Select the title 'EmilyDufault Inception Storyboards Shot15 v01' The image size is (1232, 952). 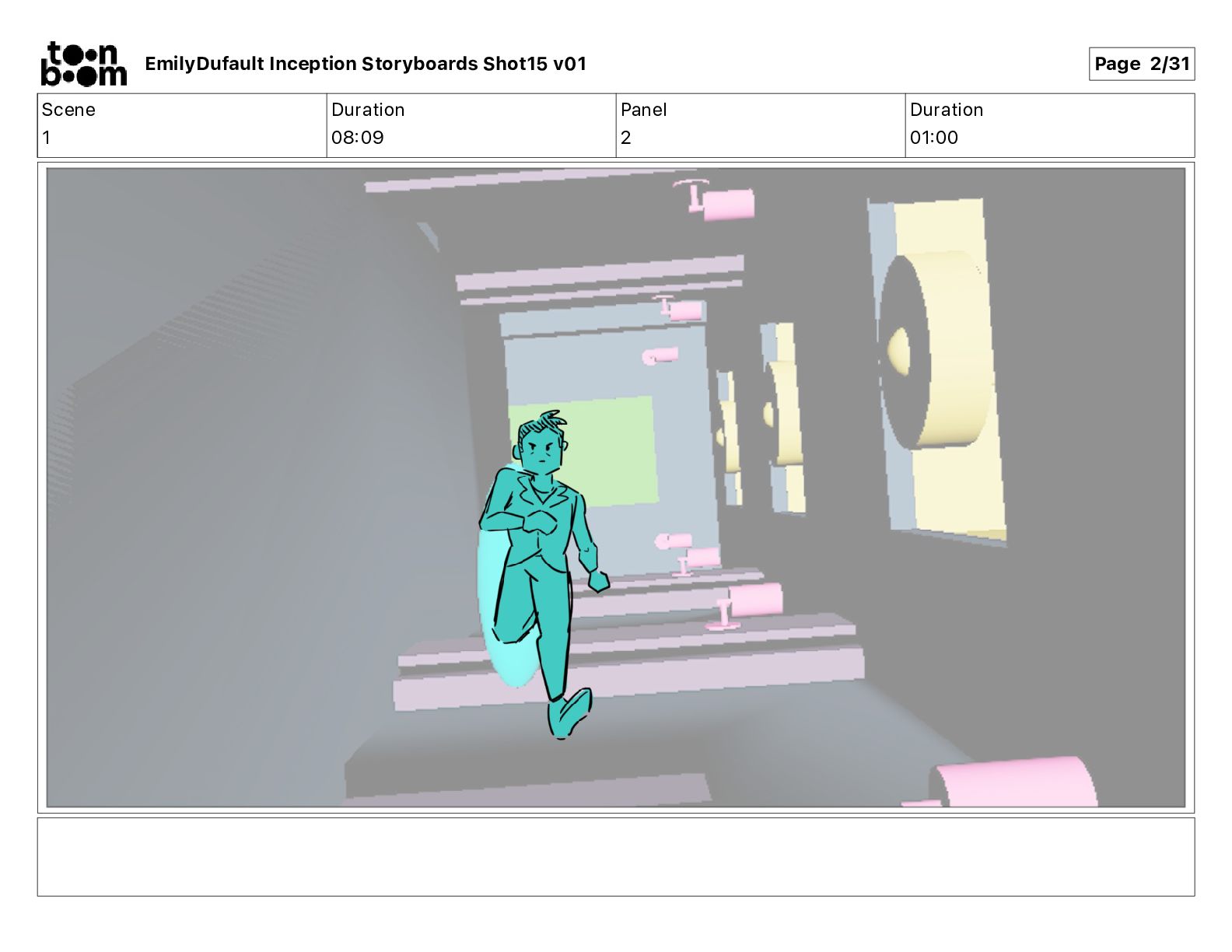(366, 64)
